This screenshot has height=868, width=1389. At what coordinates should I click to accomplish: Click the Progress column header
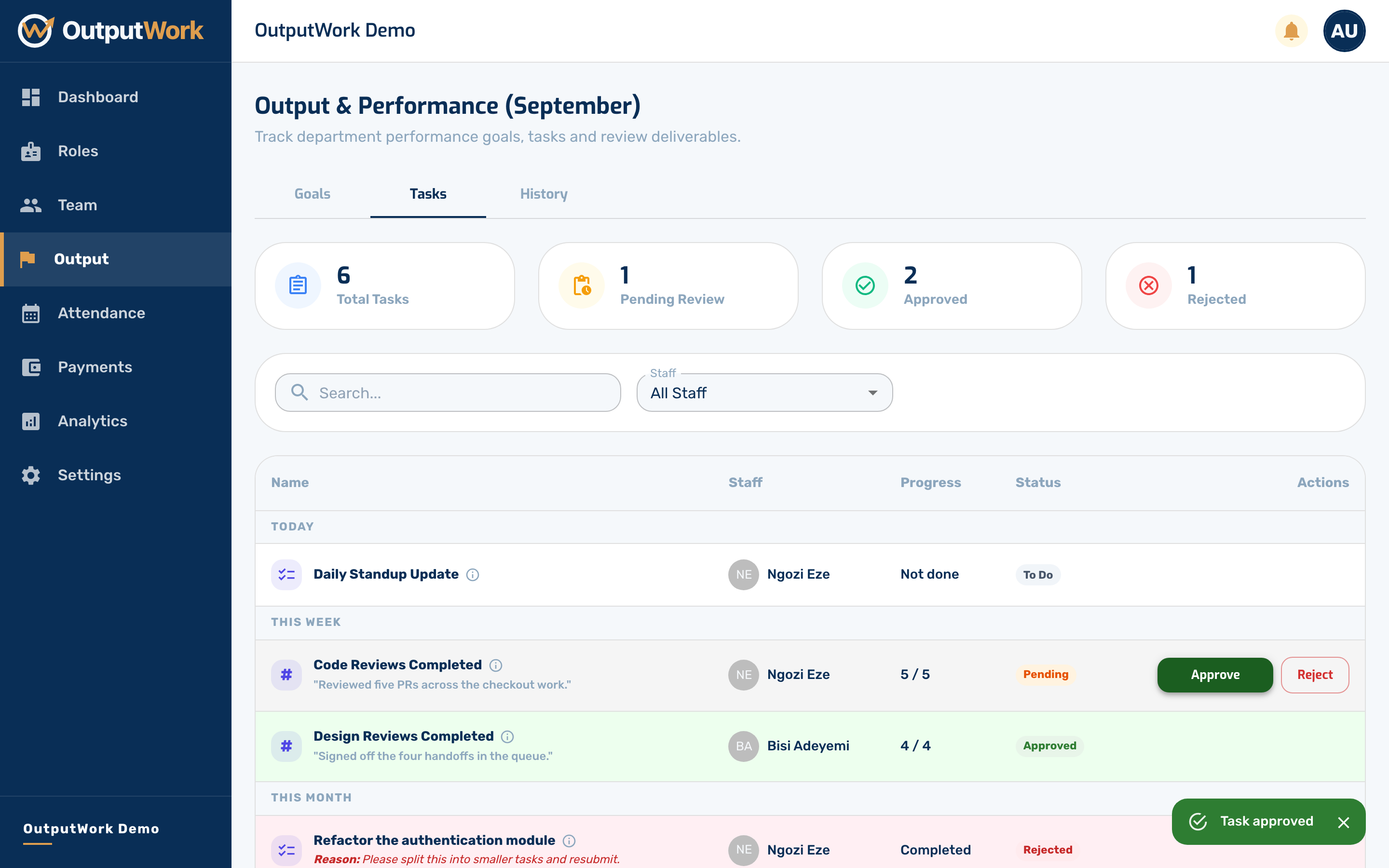point(930,483)
